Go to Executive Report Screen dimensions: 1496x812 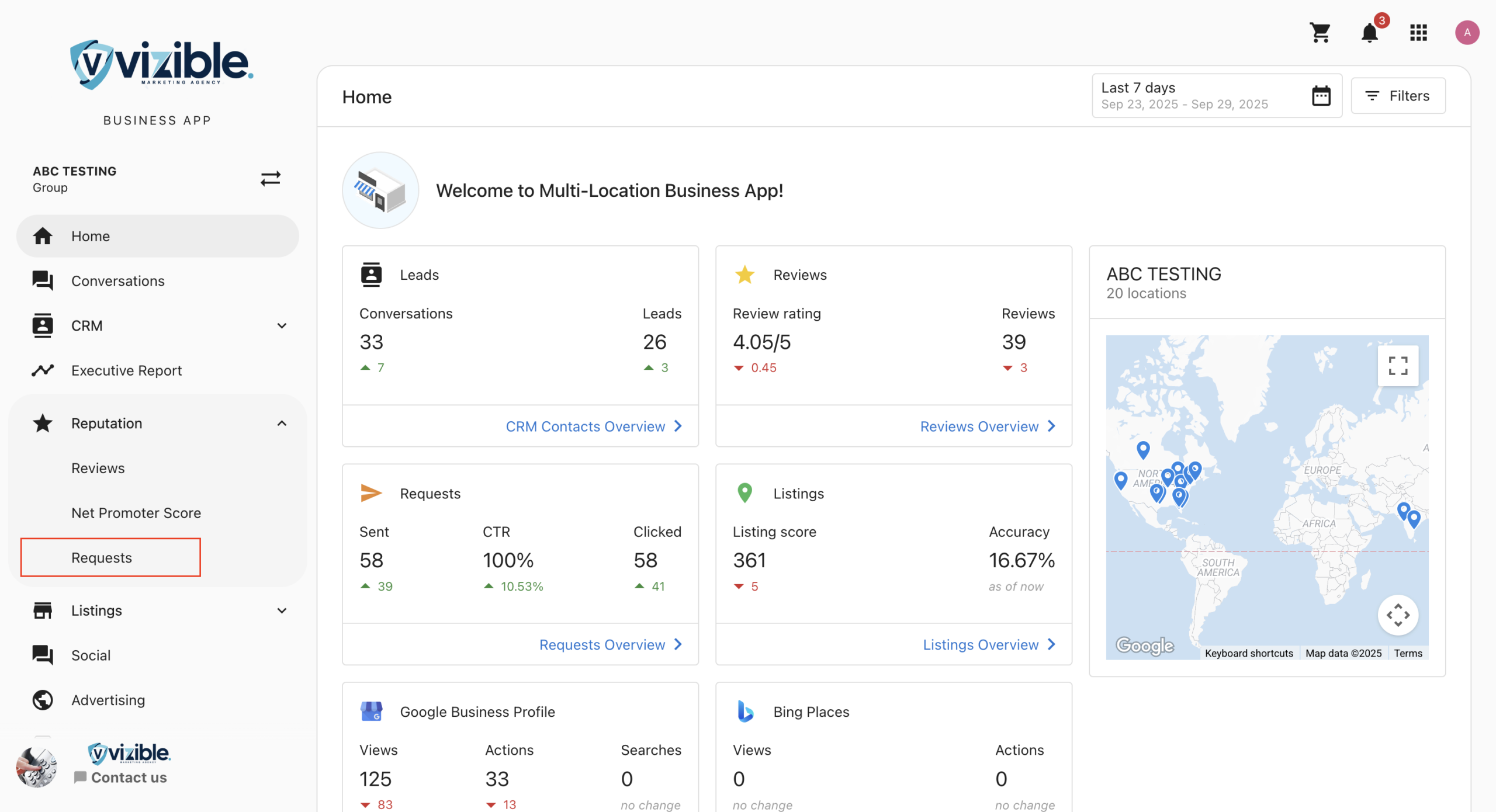(126, 370)
